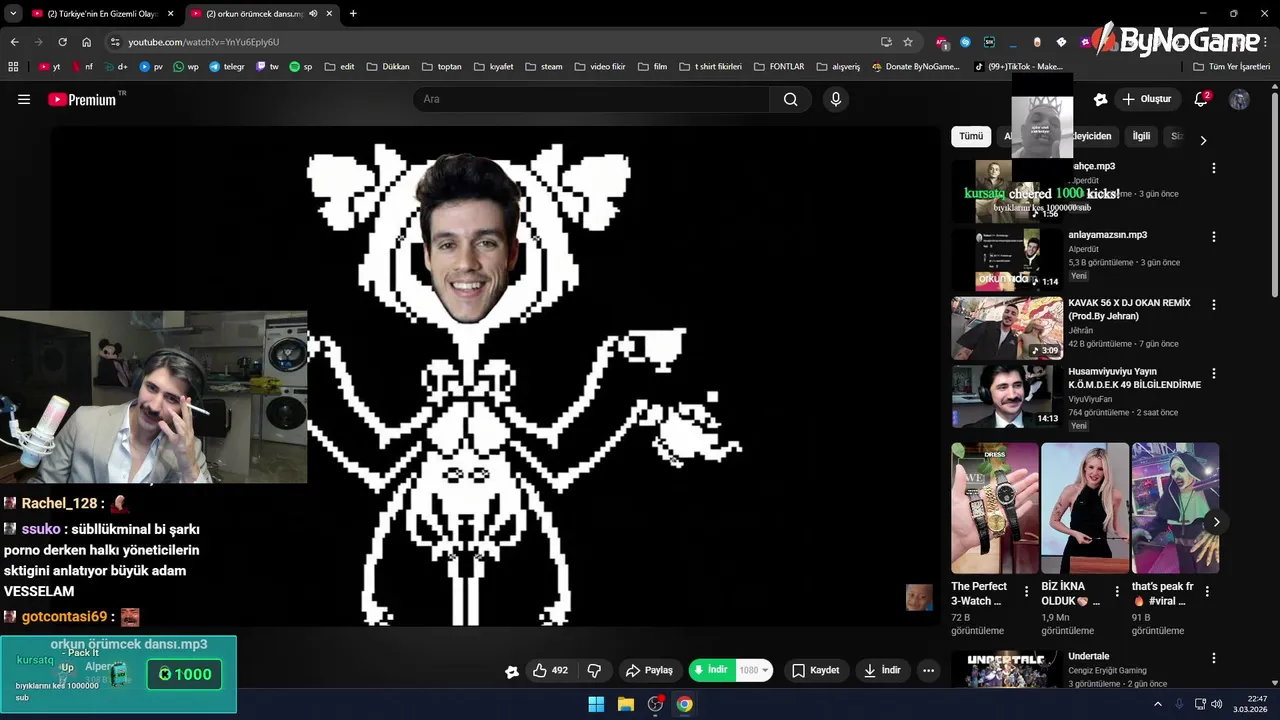Dislike the video with thumbs down
The width and height of the screenshot is (1280, 720).
click(594, 670)
